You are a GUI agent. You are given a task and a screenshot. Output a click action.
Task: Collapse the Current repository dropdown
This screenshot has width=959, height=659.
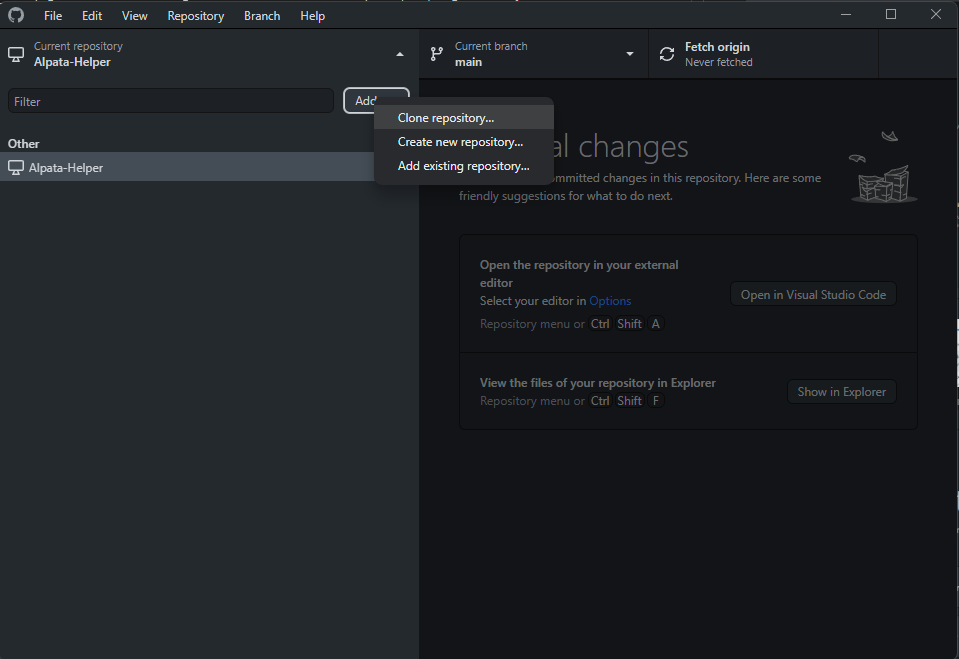tap(400, 54)
